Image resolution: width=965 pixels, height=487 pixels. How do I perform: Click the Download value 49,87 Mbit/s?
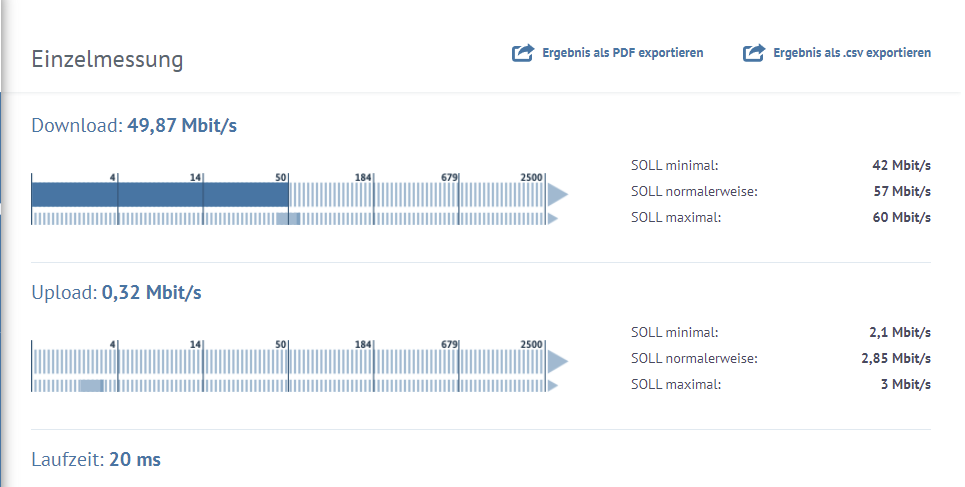coord(182,126)
